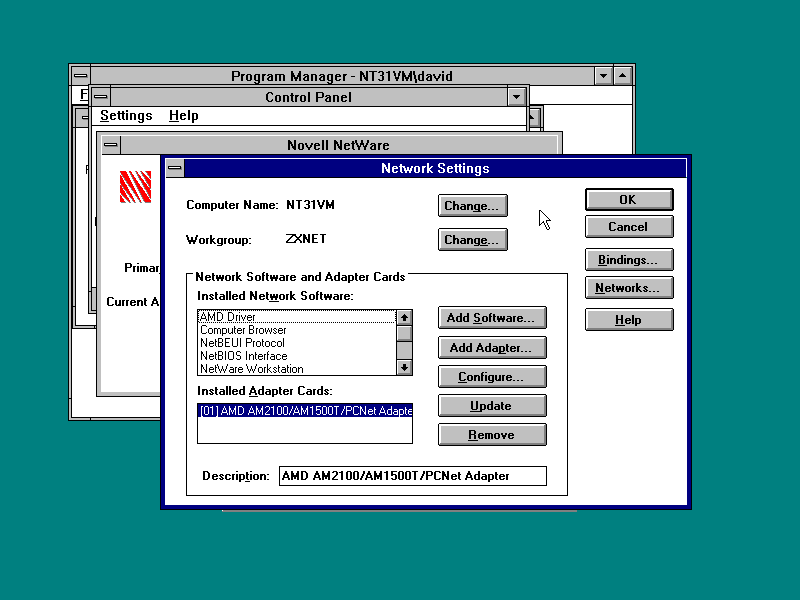Screen dimensions: 800x600
Task: Click the red Novell logo icon
Action: pyautogui.click(x=135, y=187)
